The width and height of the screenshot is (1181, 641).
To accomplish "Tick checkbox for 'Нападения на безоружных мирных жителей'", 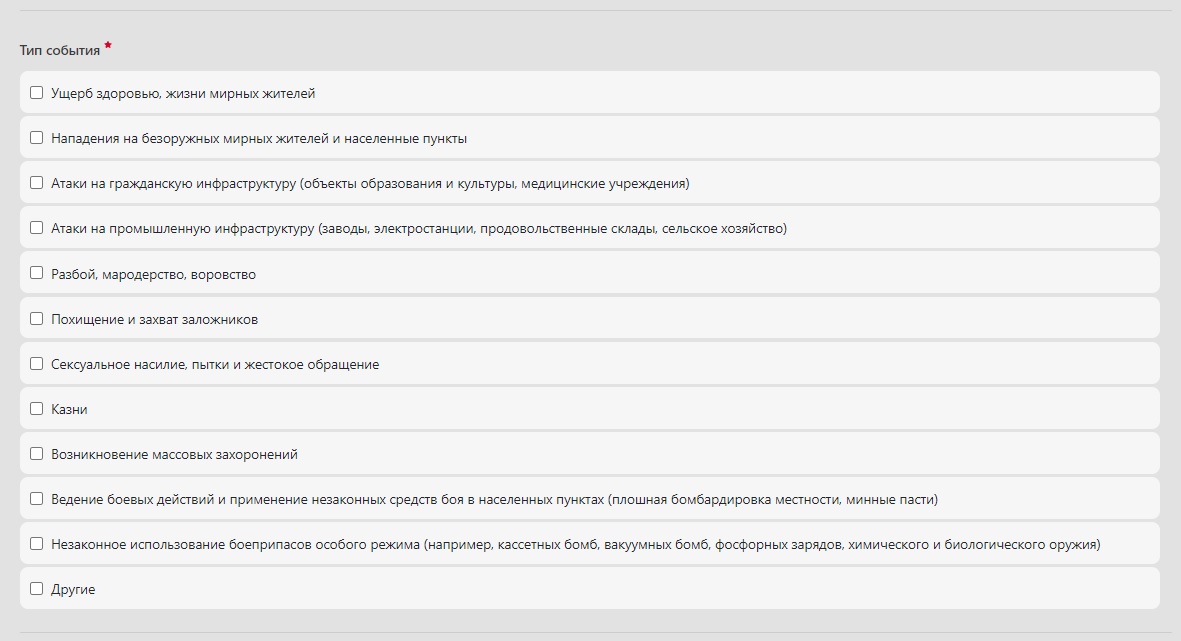I will point(36,138).
